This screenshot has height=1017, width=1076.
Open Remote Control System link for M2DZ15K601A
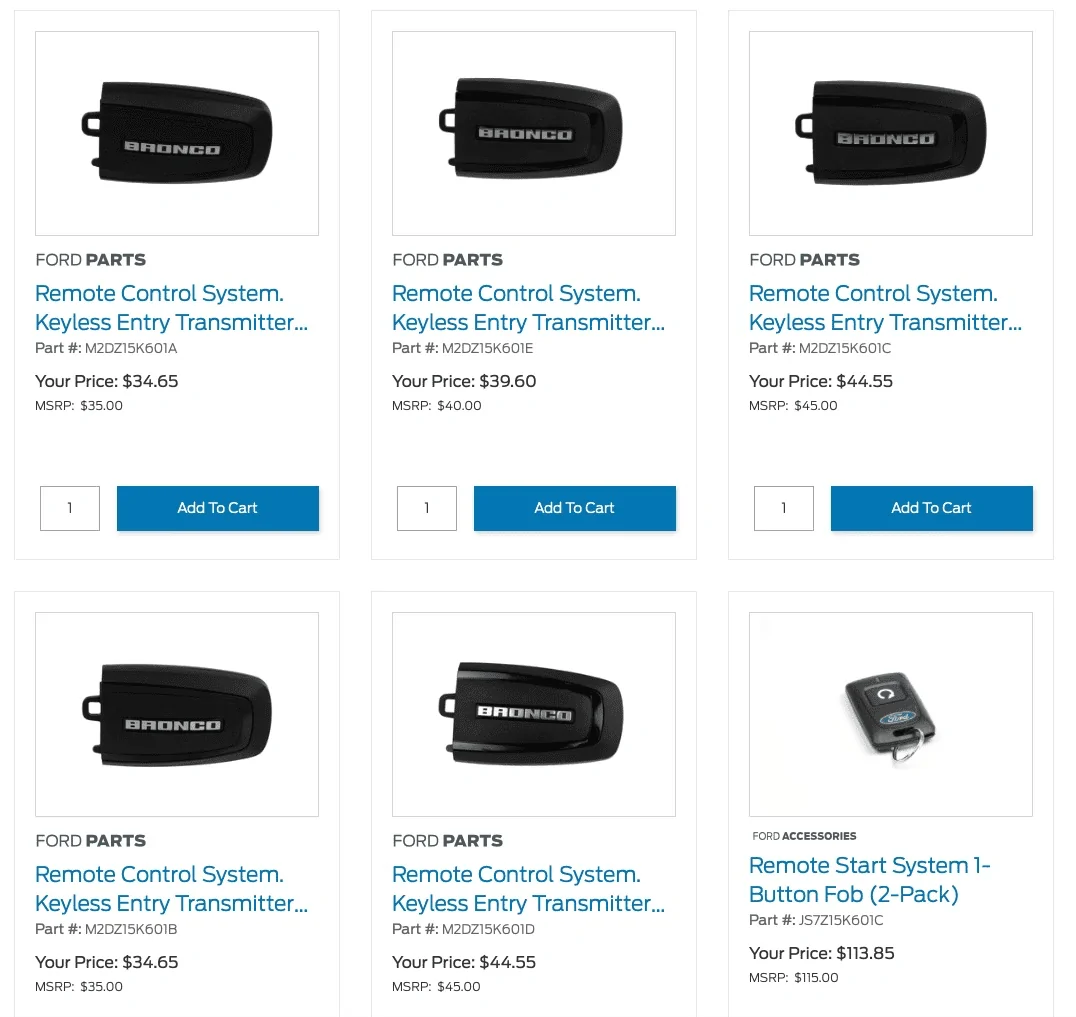tap(172, 308)
